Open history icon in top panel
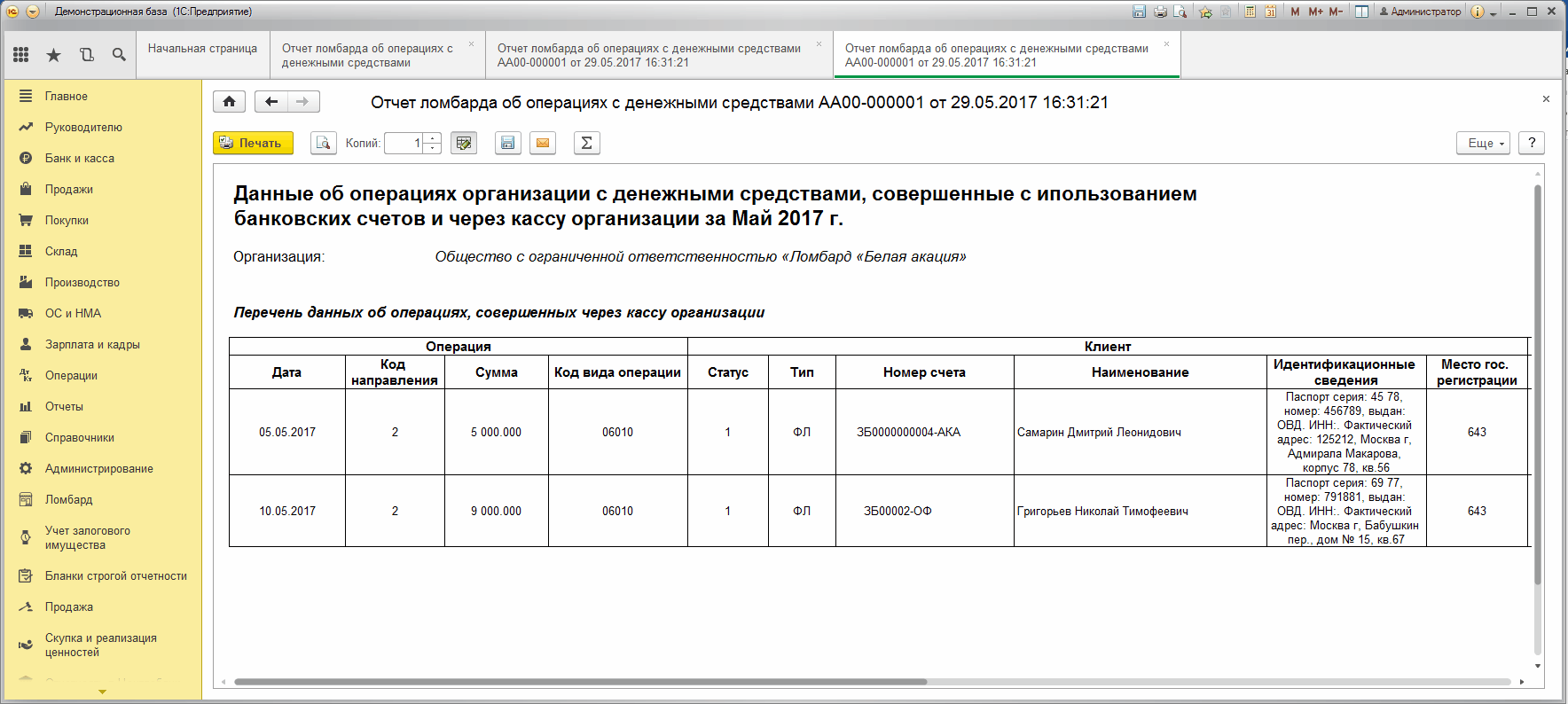 point(86,55)
